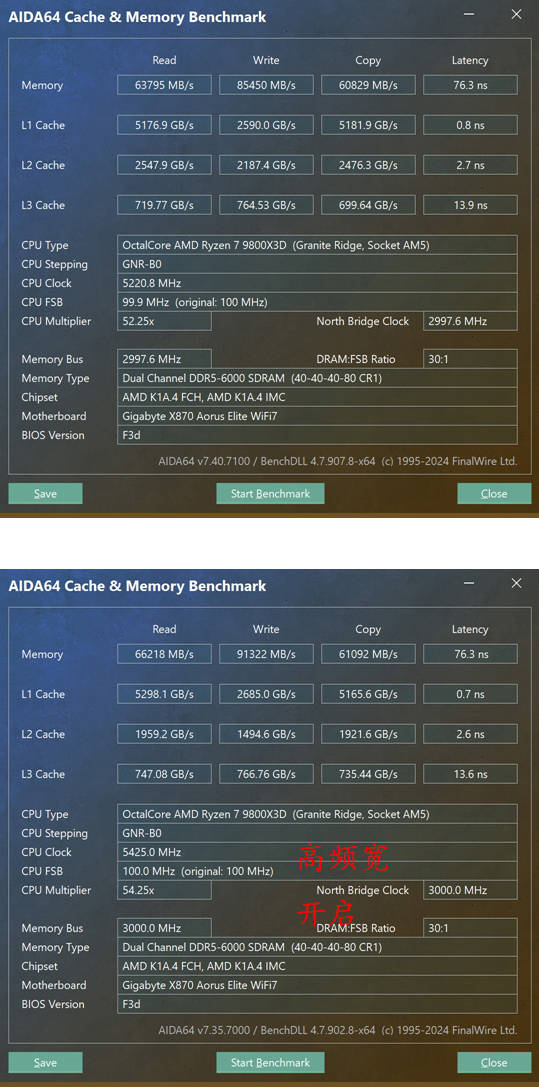
Task: Close button at bottom of lower AIDA64 window
Action: coord(494,1063)
